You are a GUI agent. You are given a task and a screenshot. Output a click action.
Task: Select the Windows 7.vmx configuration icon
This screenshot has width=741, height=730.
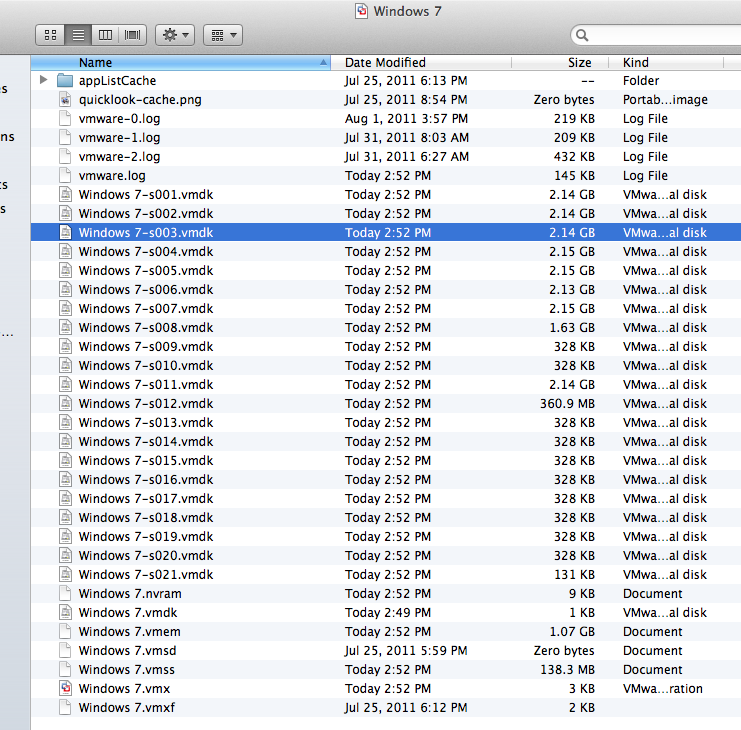click(65, 688)
